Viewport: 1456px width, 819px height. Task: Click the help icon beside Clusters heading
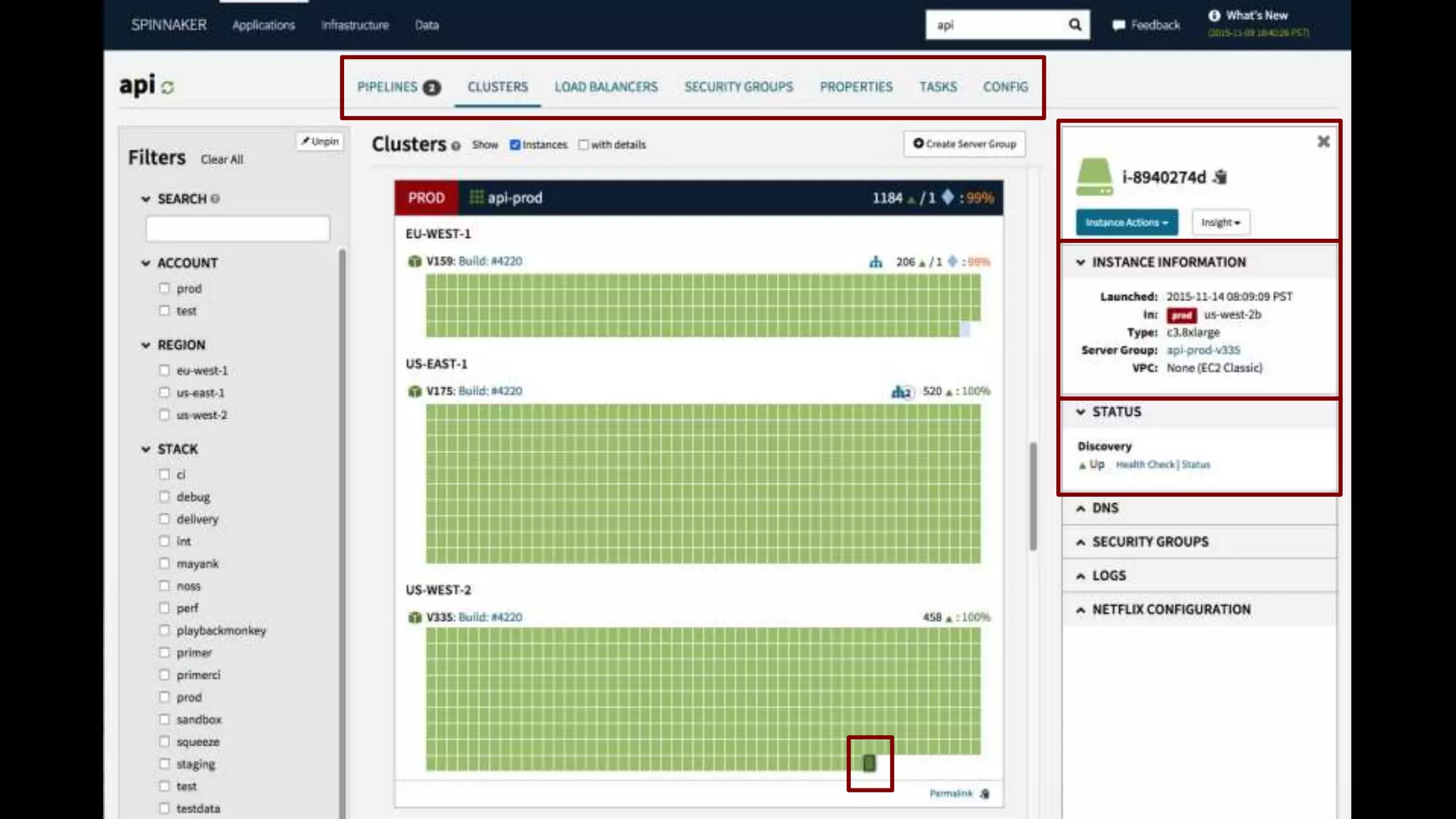click(456, 146)
